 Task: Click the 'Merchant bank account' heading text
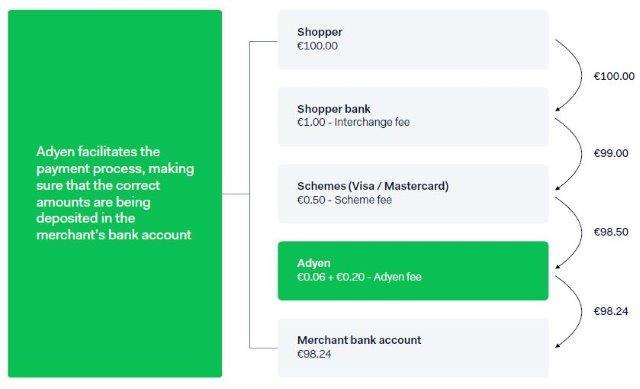[x=359, y=340]
